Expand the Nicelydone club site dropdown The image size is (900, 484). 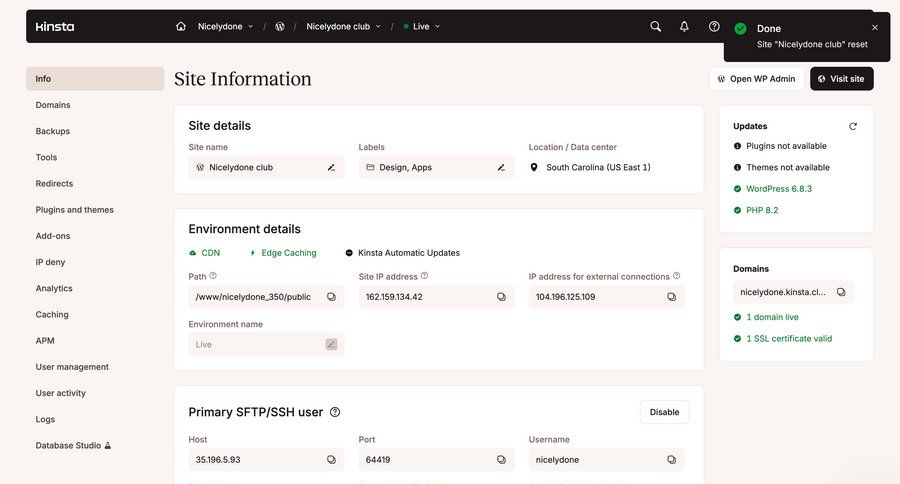coord(343,26)
